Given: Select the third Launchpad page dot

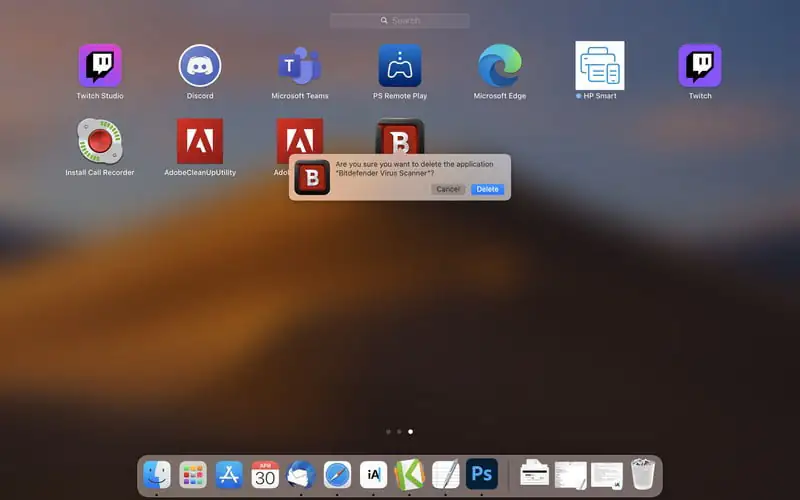Looking at the screenshot, I should (410, 432).
